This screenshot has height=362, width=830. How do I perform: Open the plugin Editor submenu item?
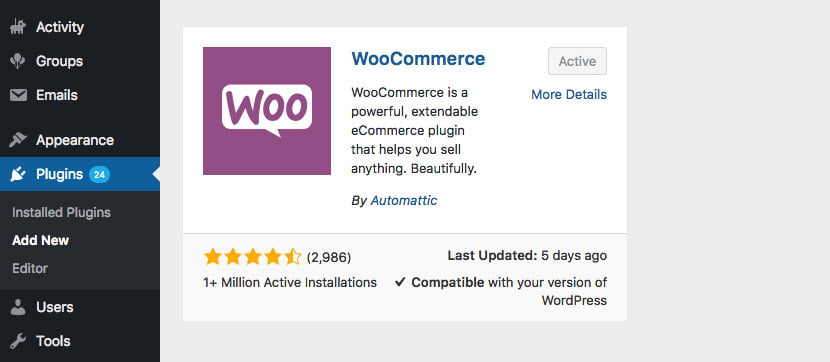[30, 268]
